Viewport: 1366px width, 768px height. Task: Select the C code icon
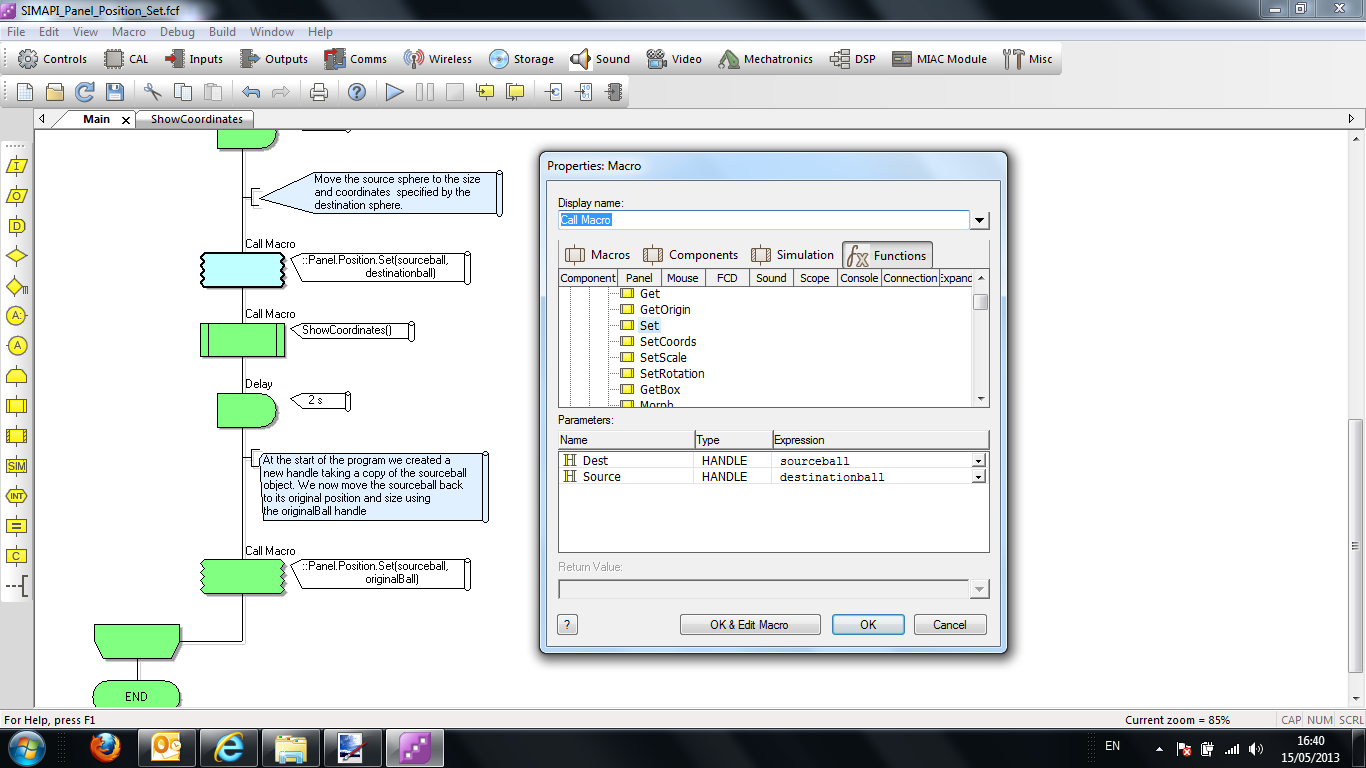tap(17, 556)
